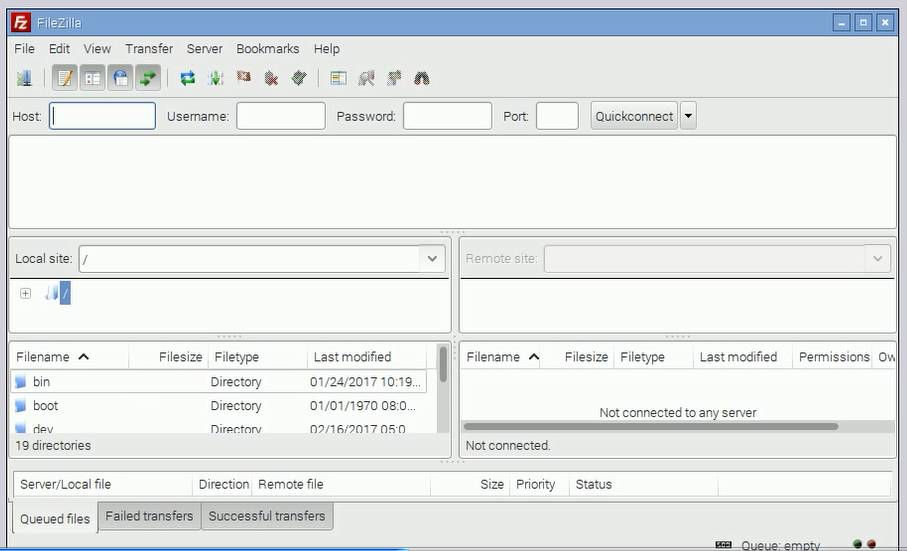Click Size queue column header

click(x=470, y=484)
